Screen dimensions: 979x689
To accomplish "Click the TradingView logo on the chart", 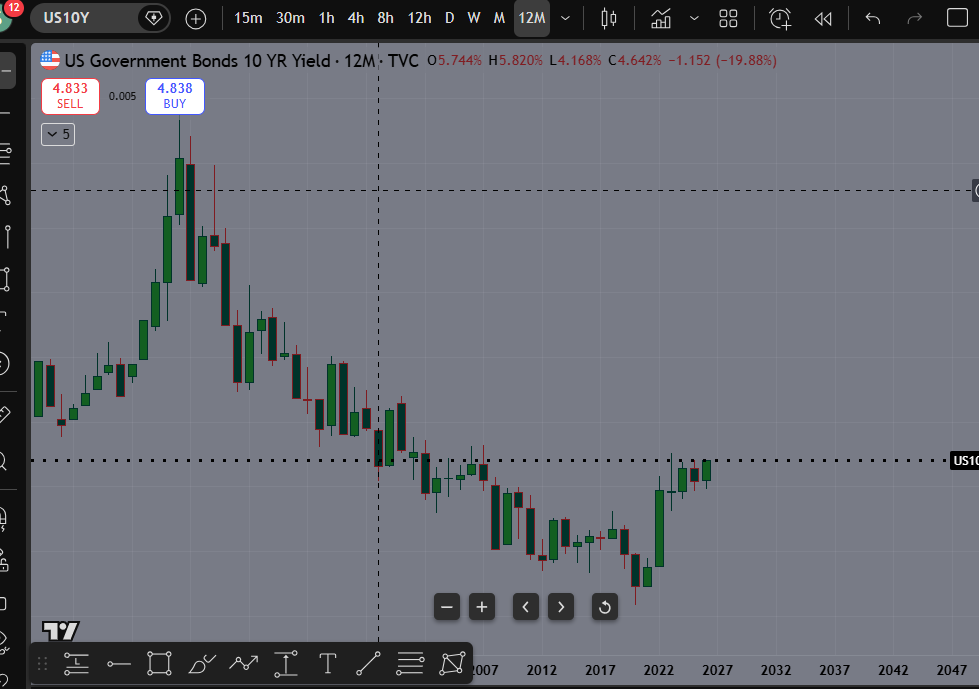I will [61, 631].
